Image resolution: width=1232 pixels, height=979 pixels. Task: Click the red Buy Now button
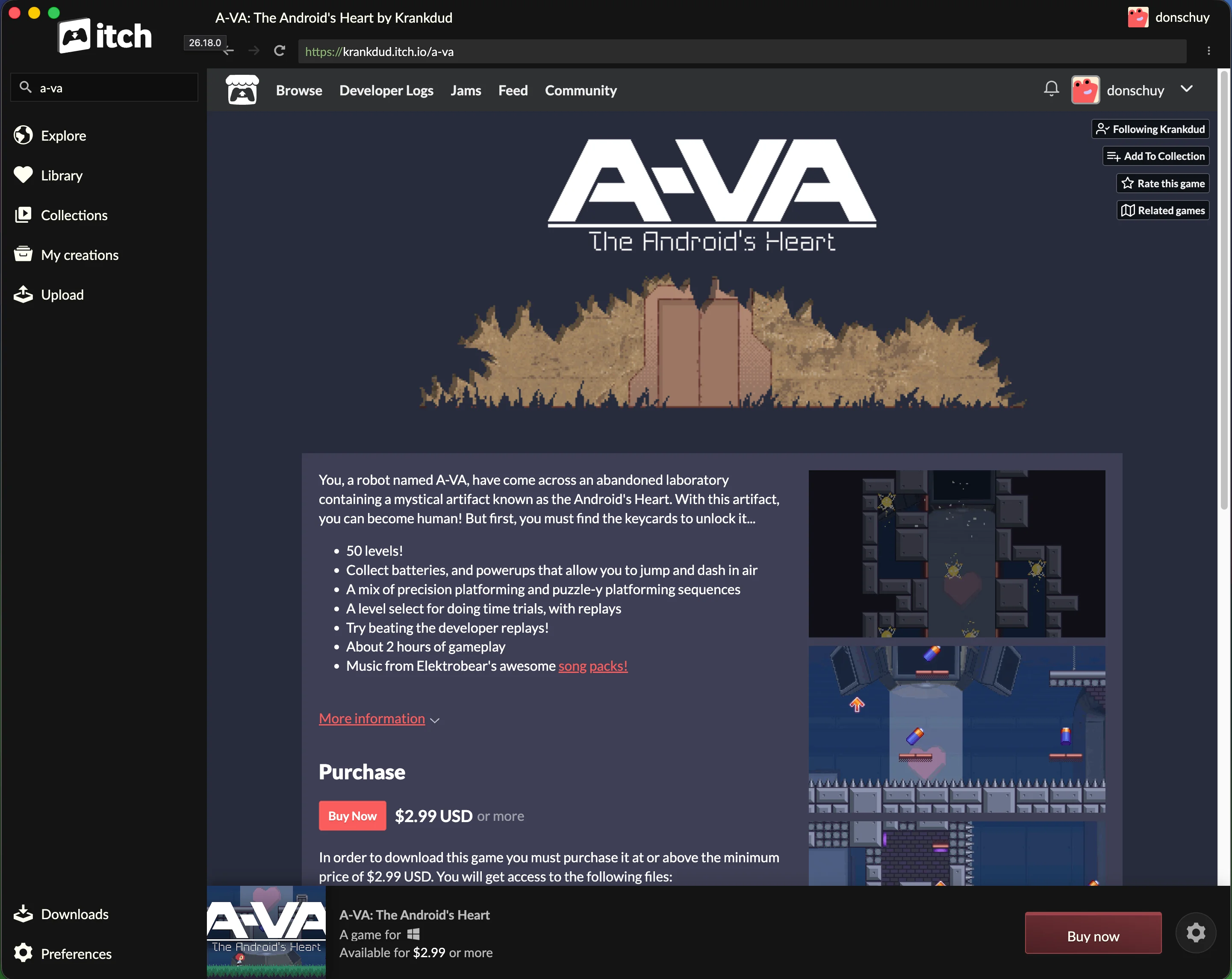pyautogui.click(x=353, y=816)
